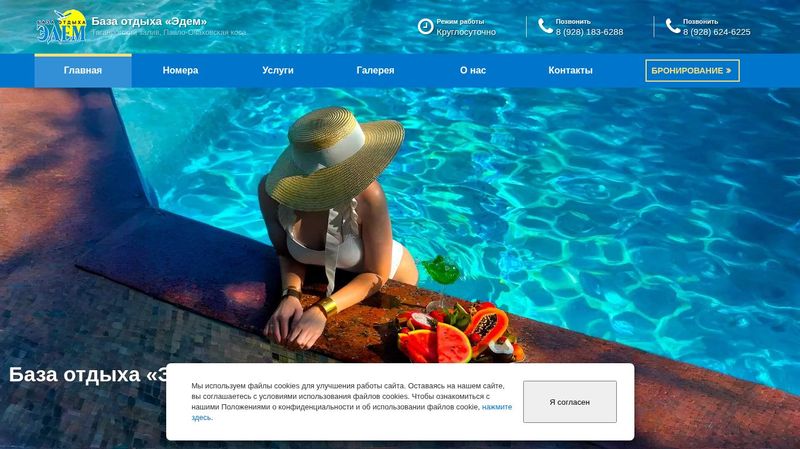Click the Круглосуточно working hours text
The height and width of the screenshot is (449, 800).
[x=466, y=32]
